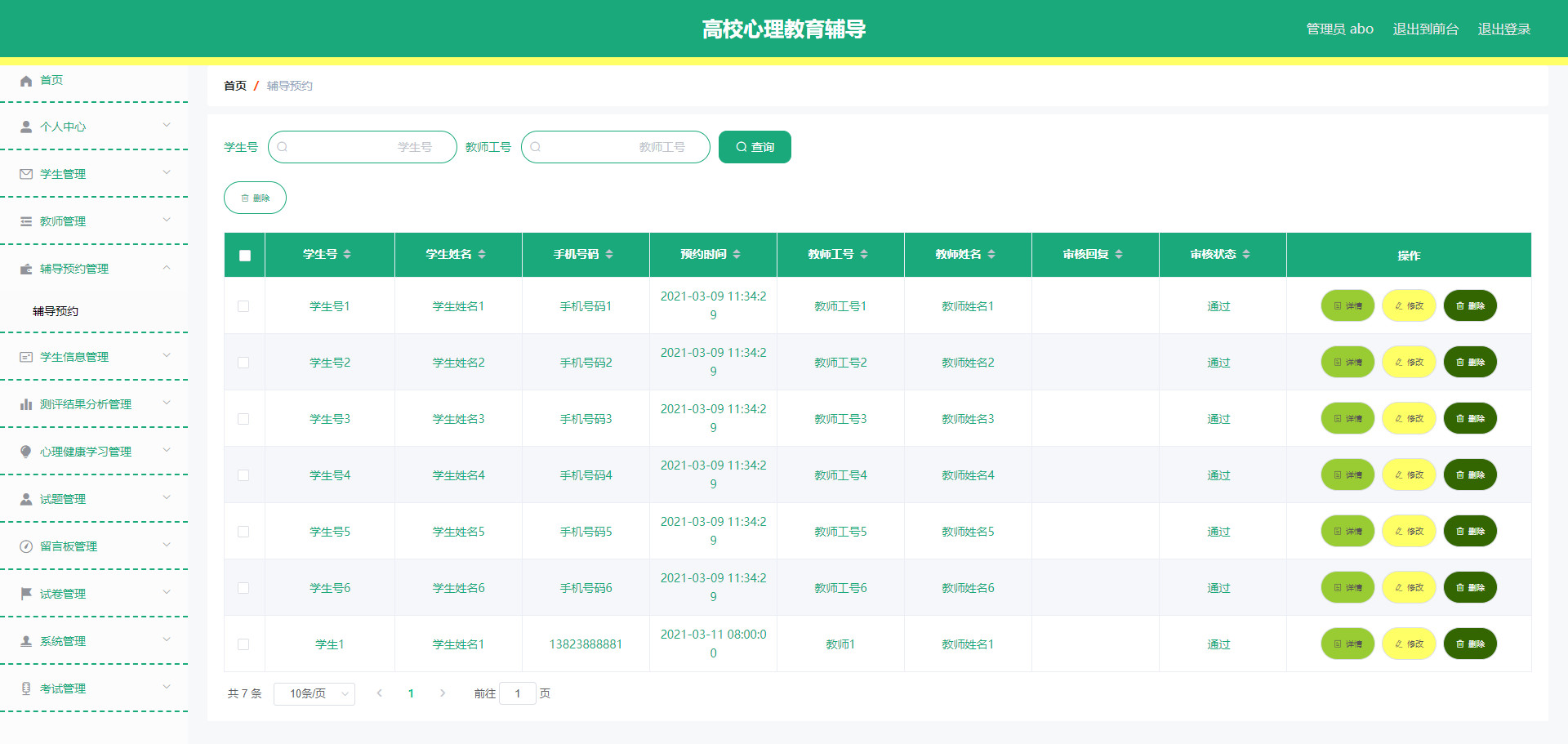
Task: Open 考试管理 menu label
Action: (x=63, y=688)
